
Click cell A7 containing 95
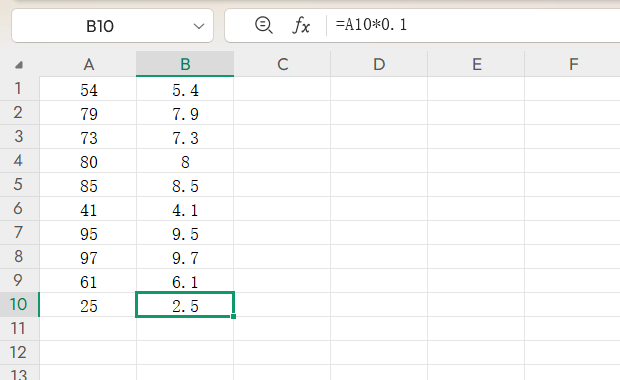88,233
